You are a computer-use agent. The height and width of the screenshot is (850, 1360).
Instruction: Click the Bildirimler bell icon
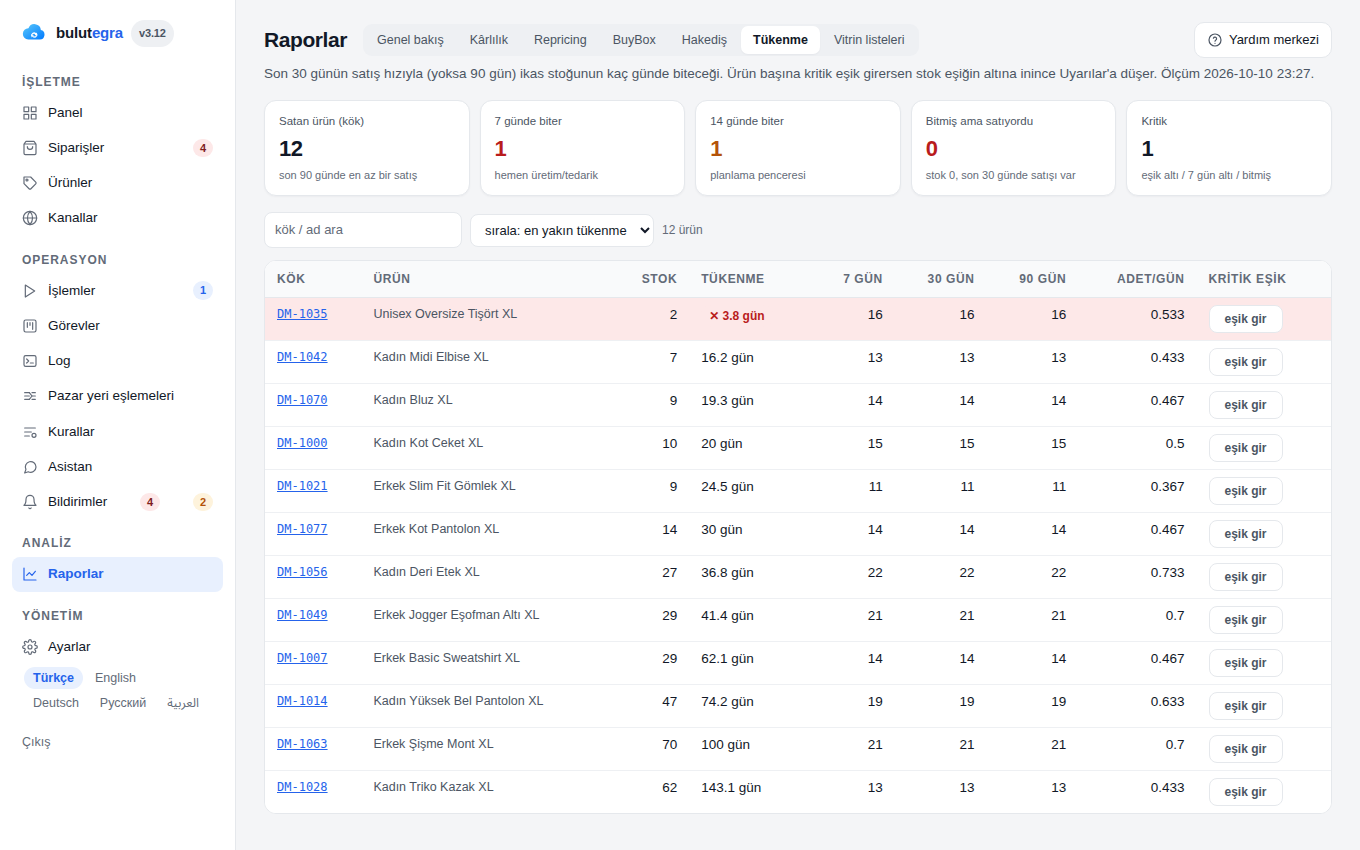point(30,502)
